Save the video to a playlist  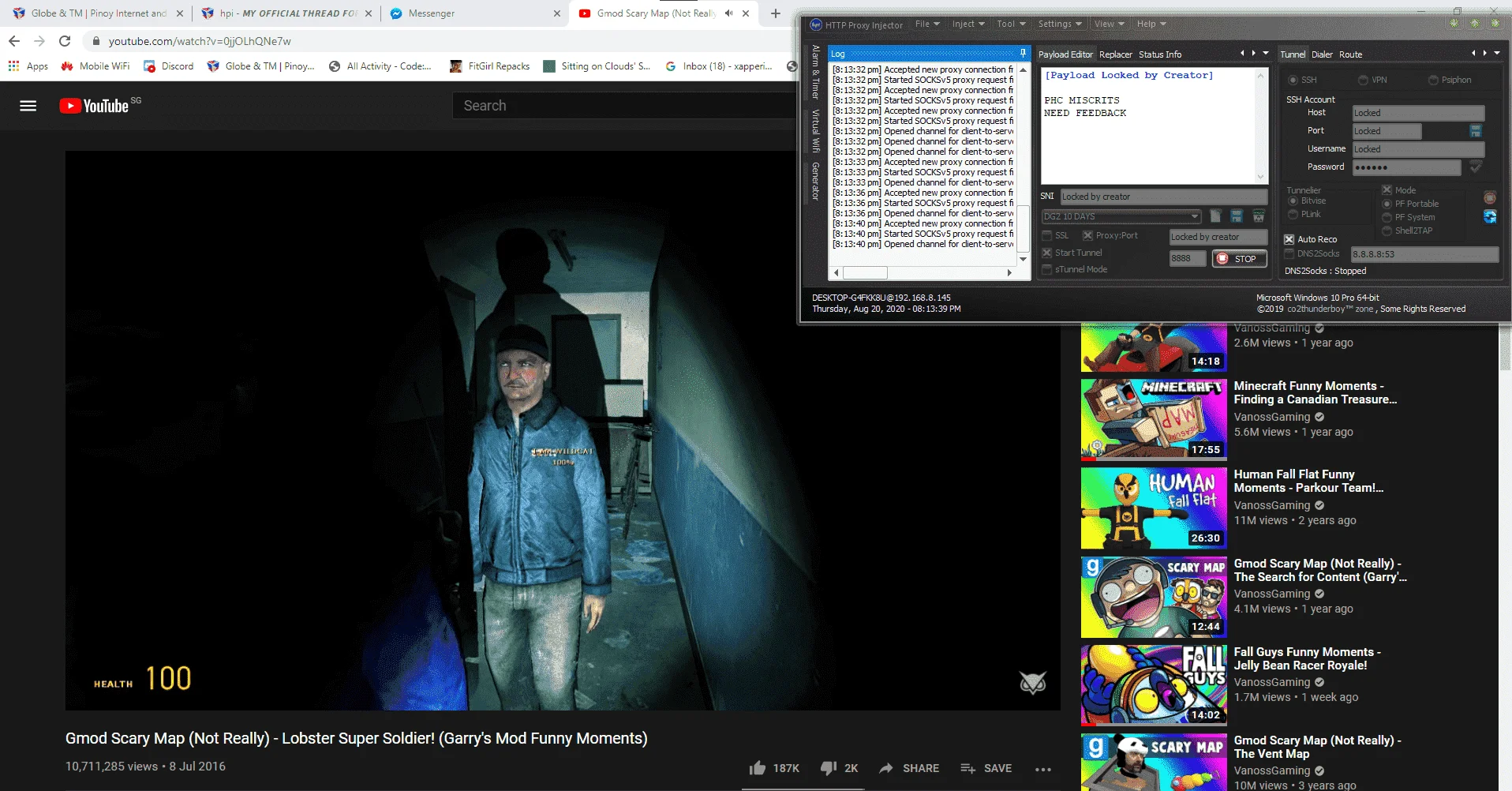tap(986, 768)
